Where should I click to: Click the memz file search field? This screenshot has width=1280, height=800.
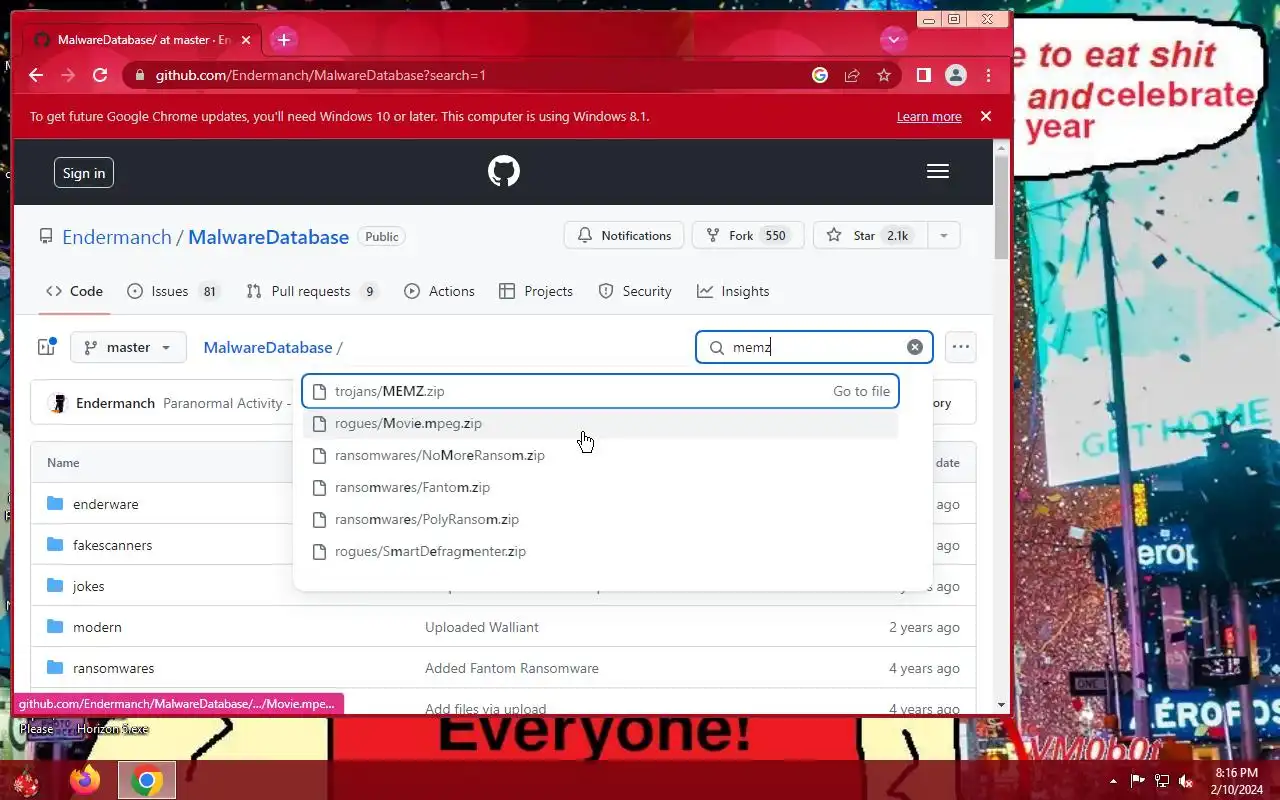[814, 347]
